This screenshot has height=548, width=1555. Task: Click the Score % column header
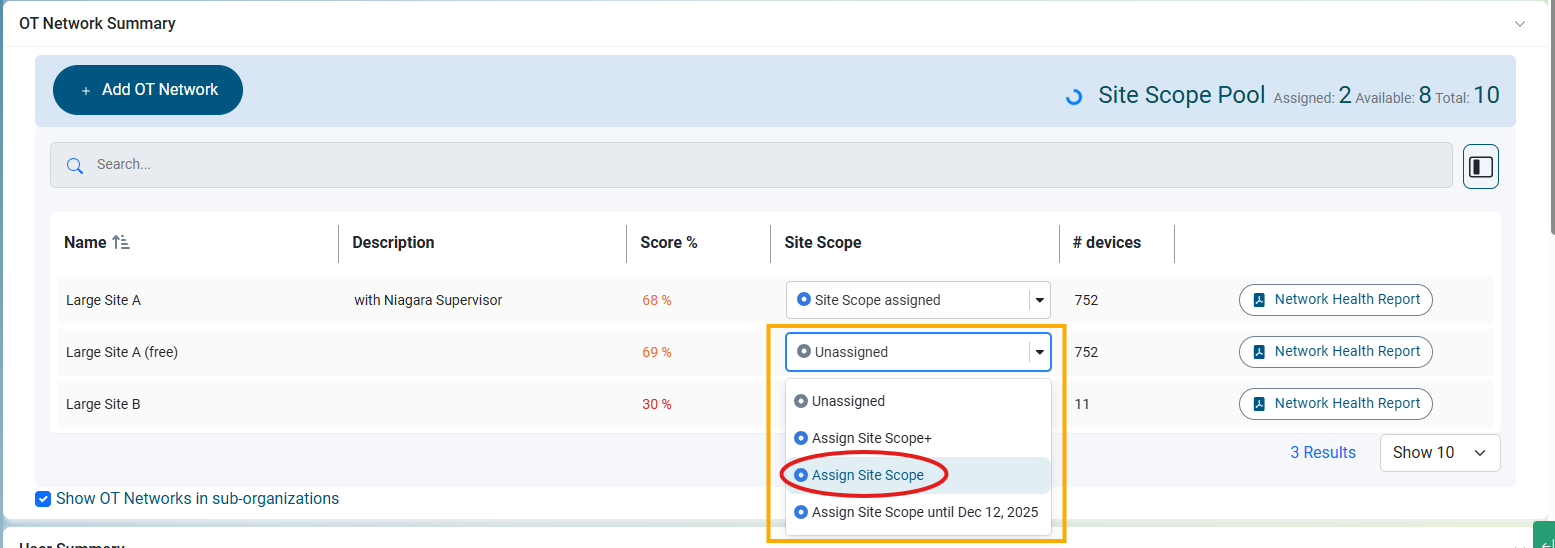coord(669,243)
